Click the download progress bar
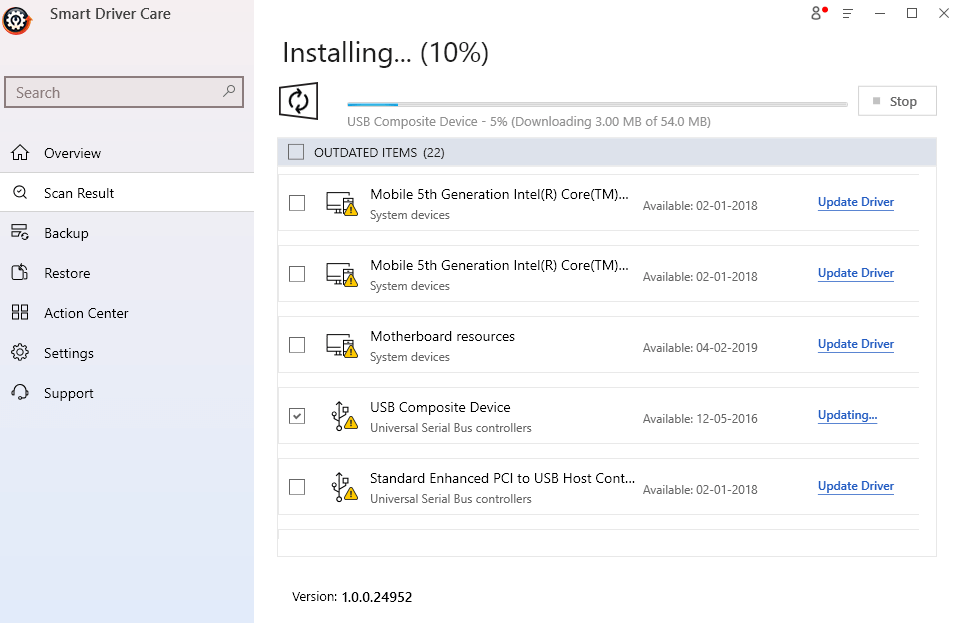Screen dimensions: 954x623 tap(596, 103)
